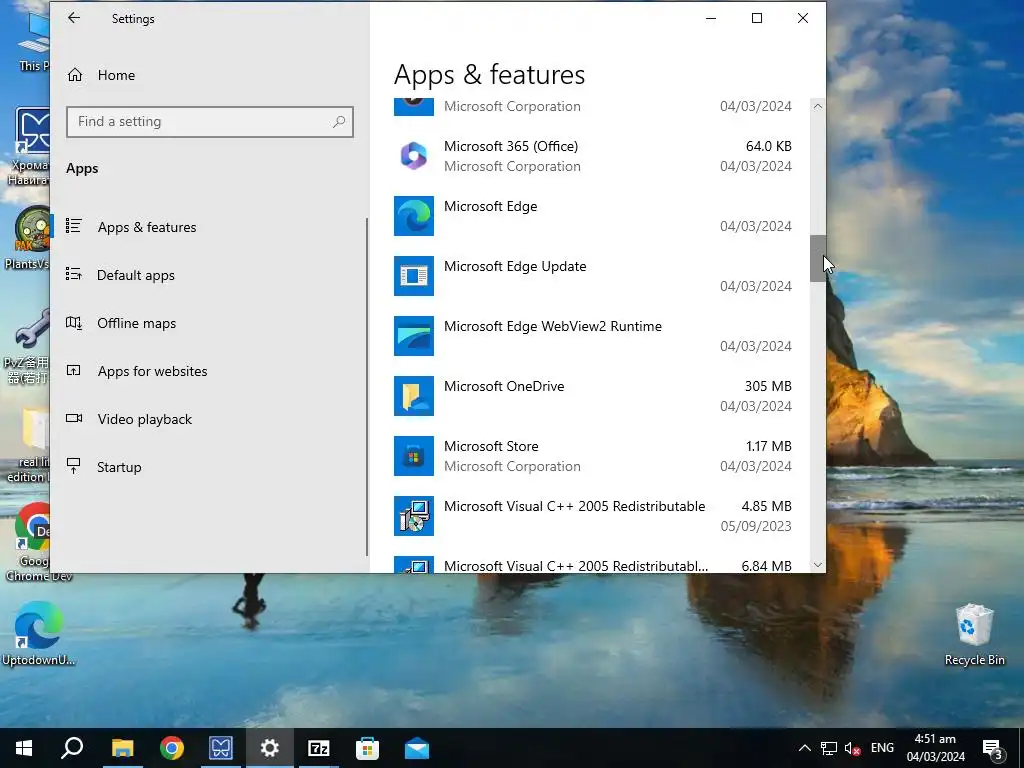This screenshot has width=1024, height=768.
Task: Open Home in Settings sidebar
Action: coord(116,75)
